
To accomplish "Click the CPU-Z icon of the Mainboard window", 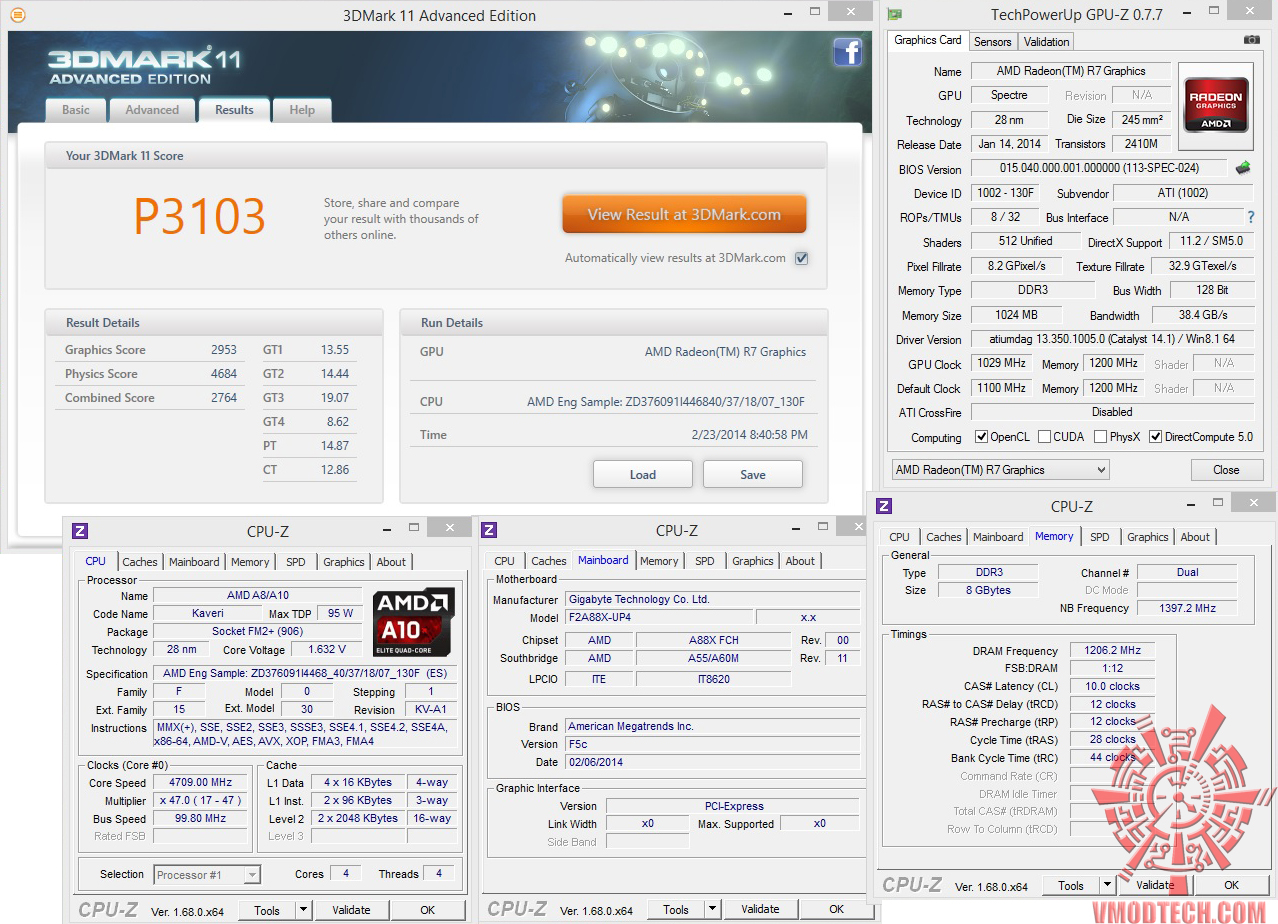I will (490, 530).
